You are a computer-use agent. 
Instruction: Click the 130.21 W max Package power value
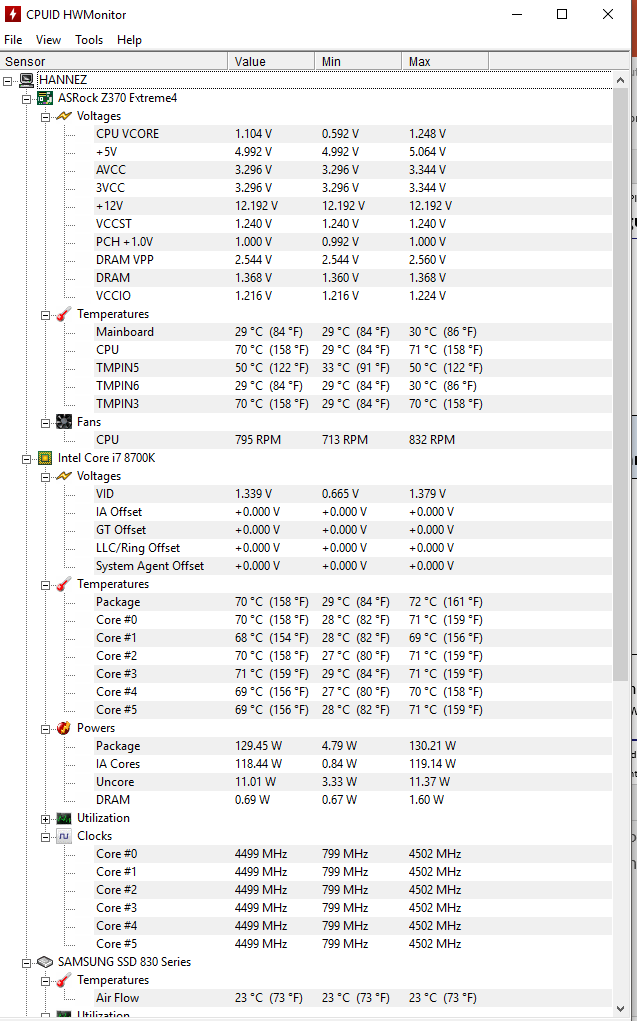pos(432,746)
